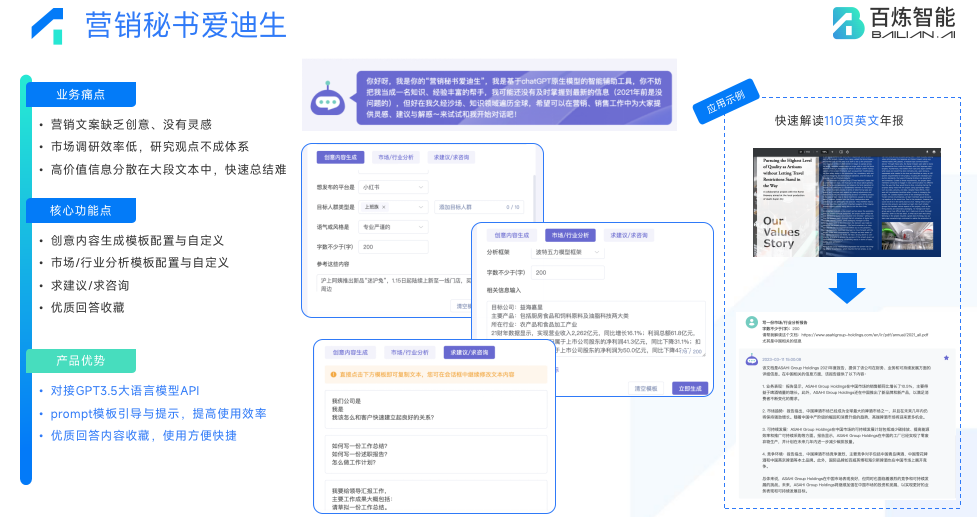
Task: Click the orange tip banner text 直接点击下方模板
Action: 427,374
